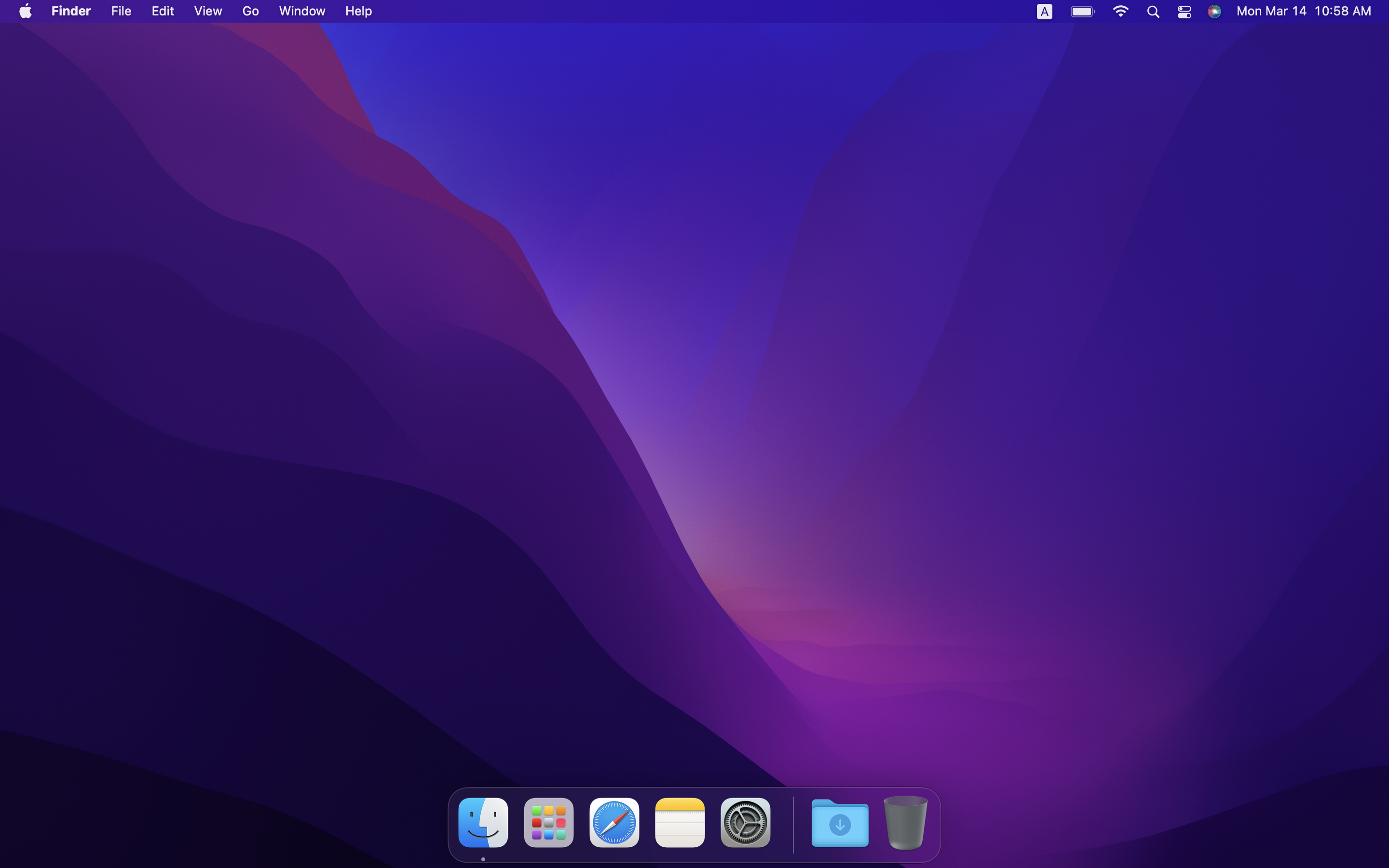Viewport: 1389px width, 868px height.
Task: Activate Siri from the menu bar
Action: [1214, 12]
